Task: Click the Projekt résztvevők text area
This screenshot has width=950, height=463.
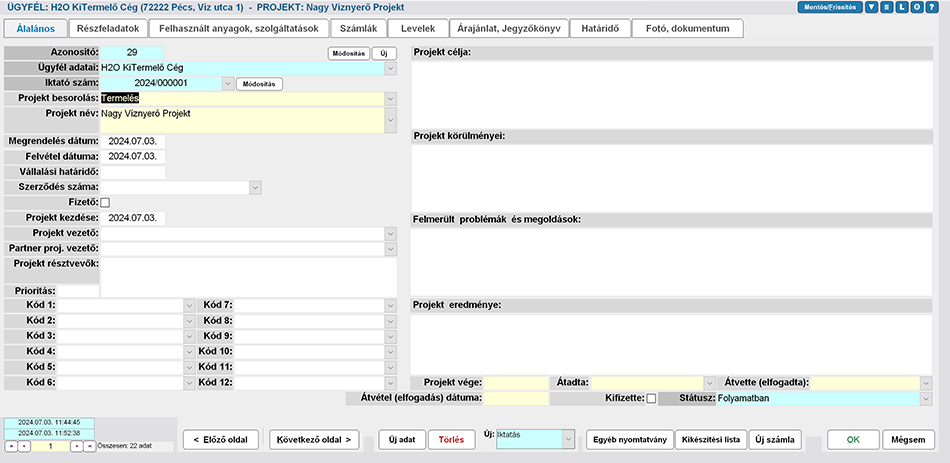Action: [248, 277]
